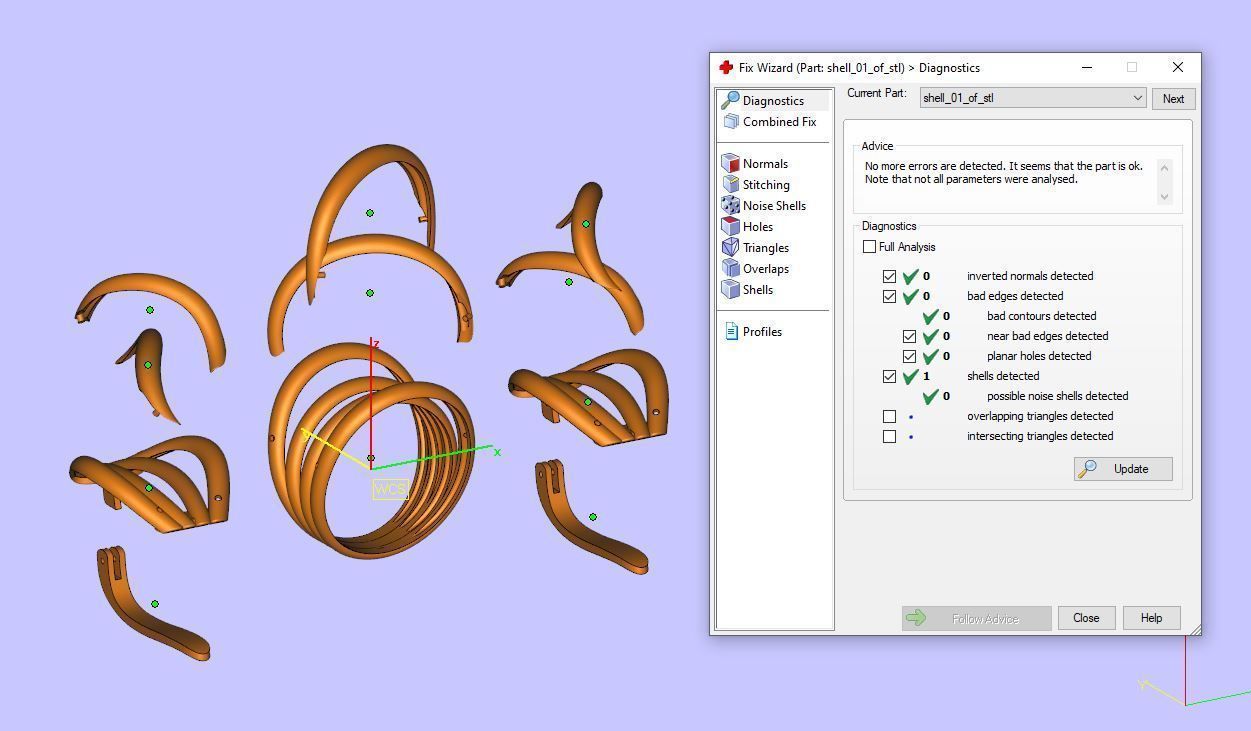Click the green checkmark beside shells detected
This screenshot has width=1251, height=731.
pos(910,376)
